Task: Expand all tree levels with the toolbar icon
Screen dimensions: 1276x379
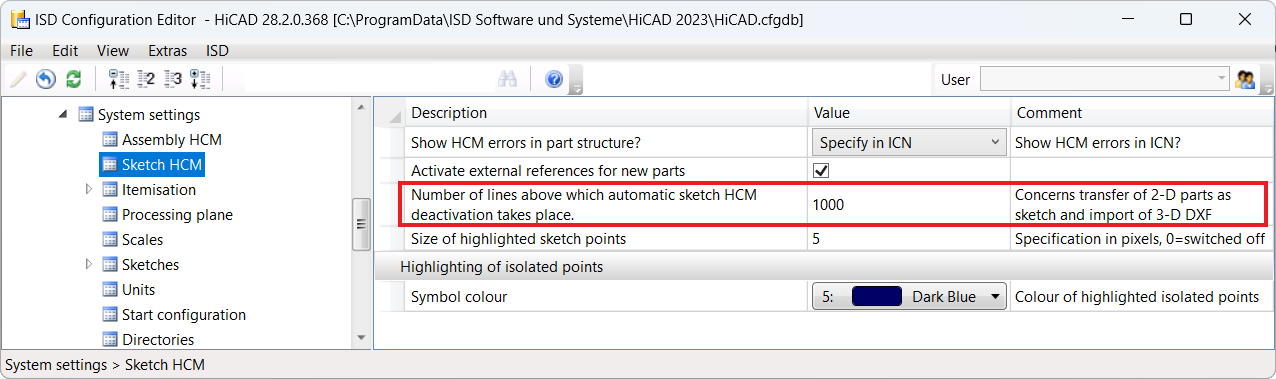Action: (x=200, y=79)
